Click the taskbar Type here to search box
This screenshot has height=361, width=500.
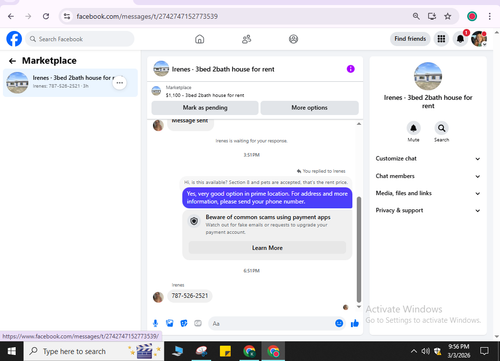(94, 351)
